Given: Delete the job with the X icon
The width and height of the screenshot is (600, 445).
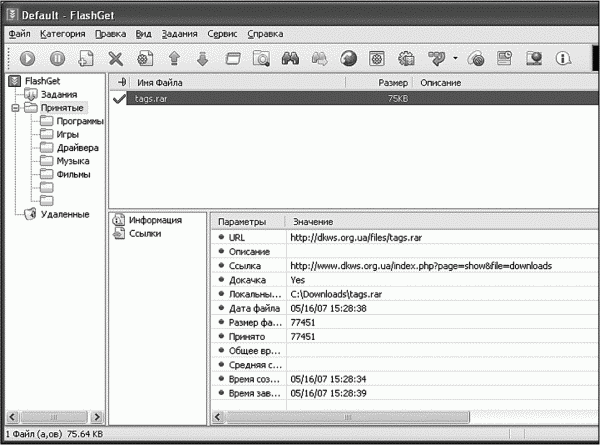Looking at the screenshot, I should click(116, 59).
